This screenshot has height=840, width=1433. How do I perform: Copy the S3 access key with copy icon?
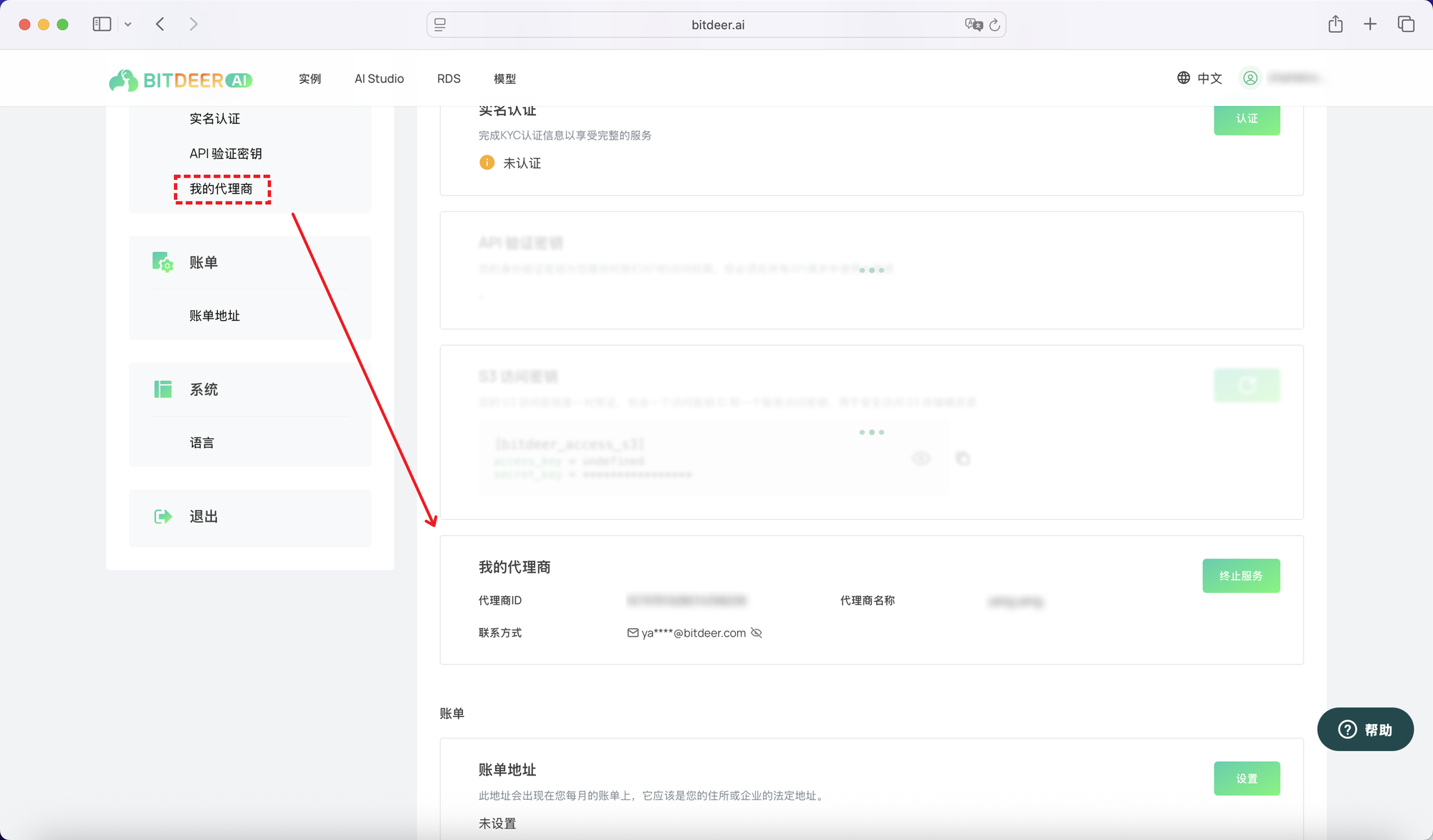(x=963, y=458)
